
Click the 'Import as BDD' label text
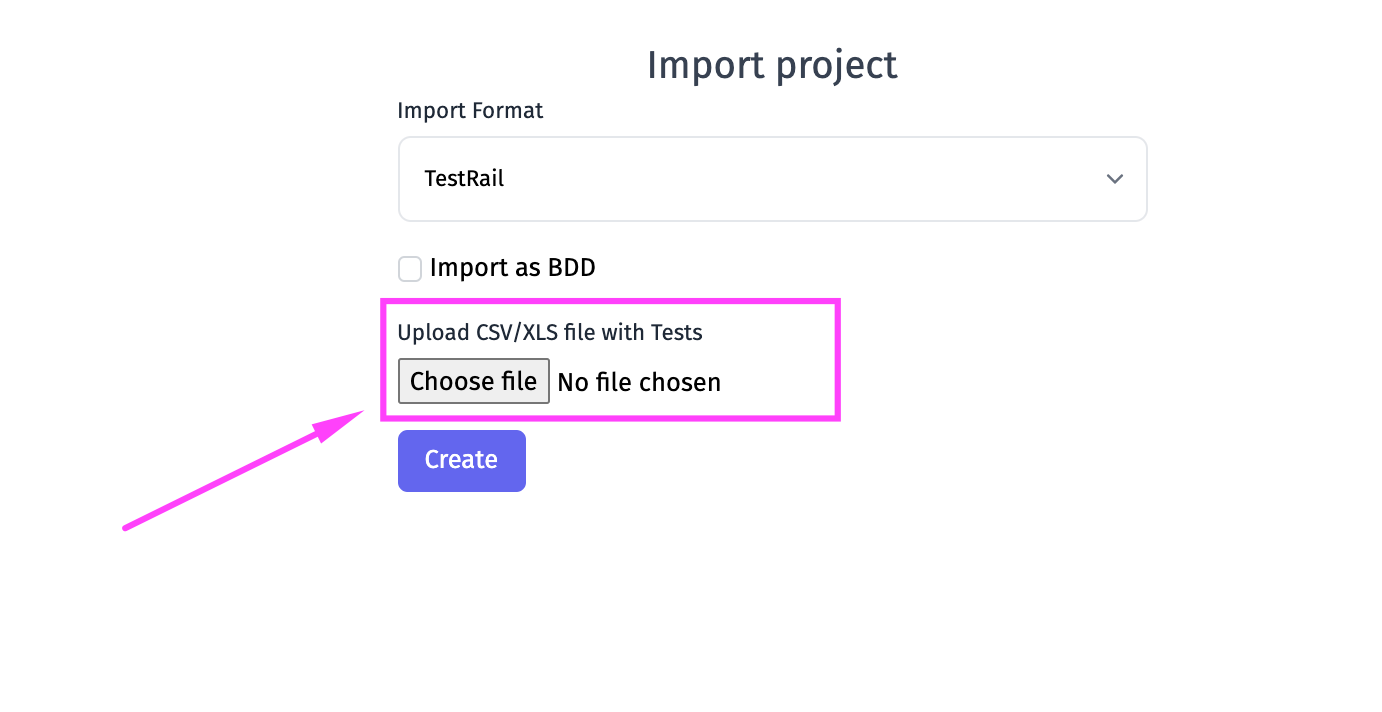pos(513,268)
